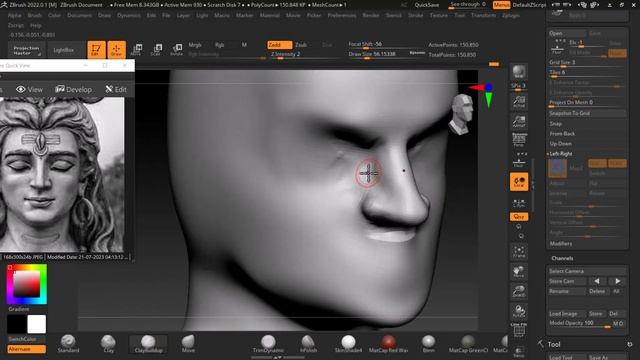Click the Projection Master button
The width and height of the screenshot is (640, 360).
26,50
